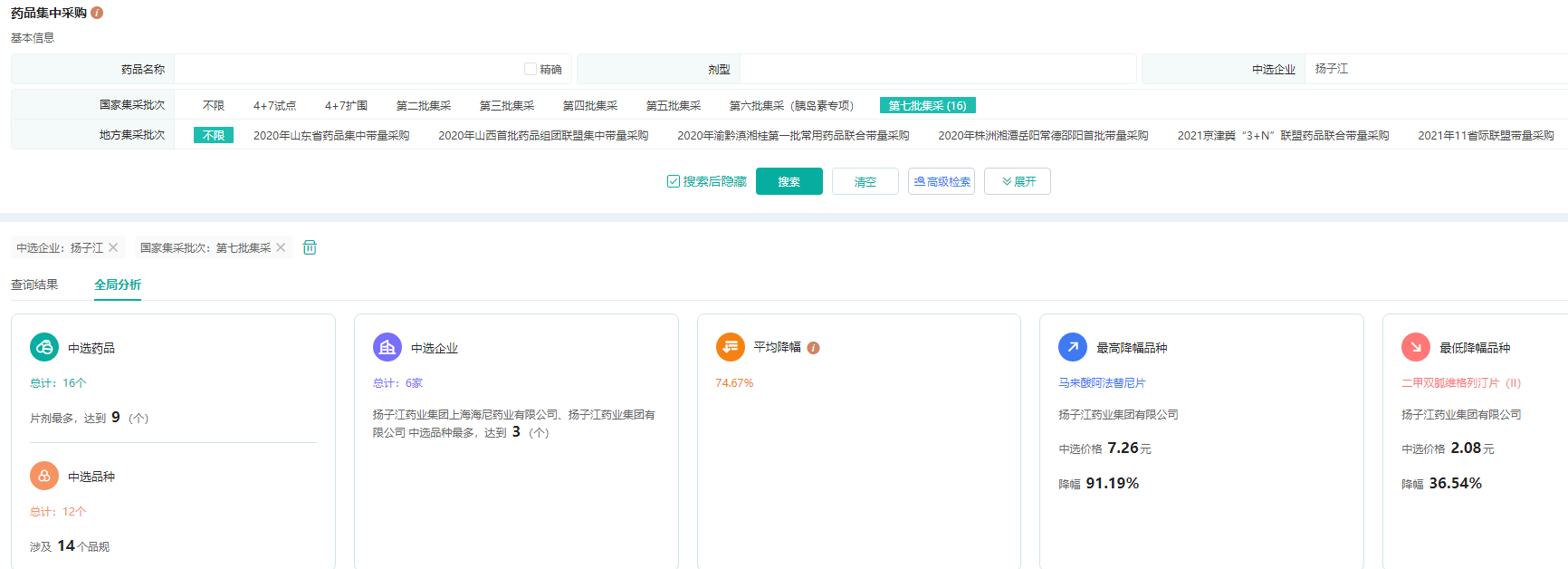Viewport: 1568px width, 569px height.
Task: Click the 药品名称 input field
Action: (x=348, y=69)
